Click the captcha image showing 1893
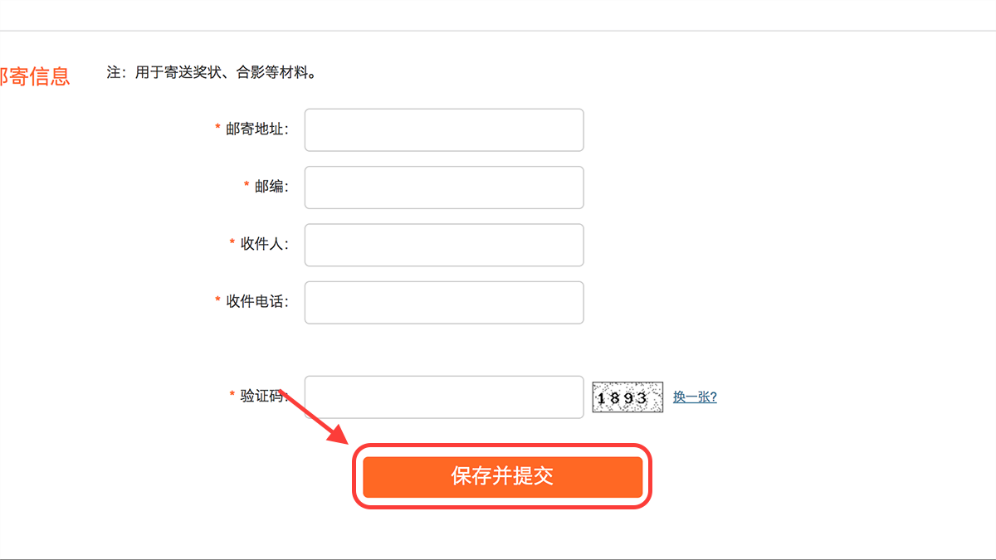Viewport: 996px width, 560px height. point(628,398)
